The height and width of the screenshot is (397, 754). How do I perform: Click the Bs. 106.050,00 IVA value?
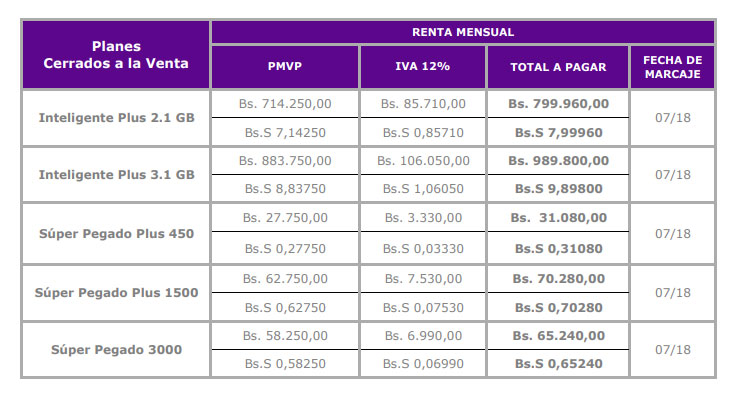(x=423, y=161)
